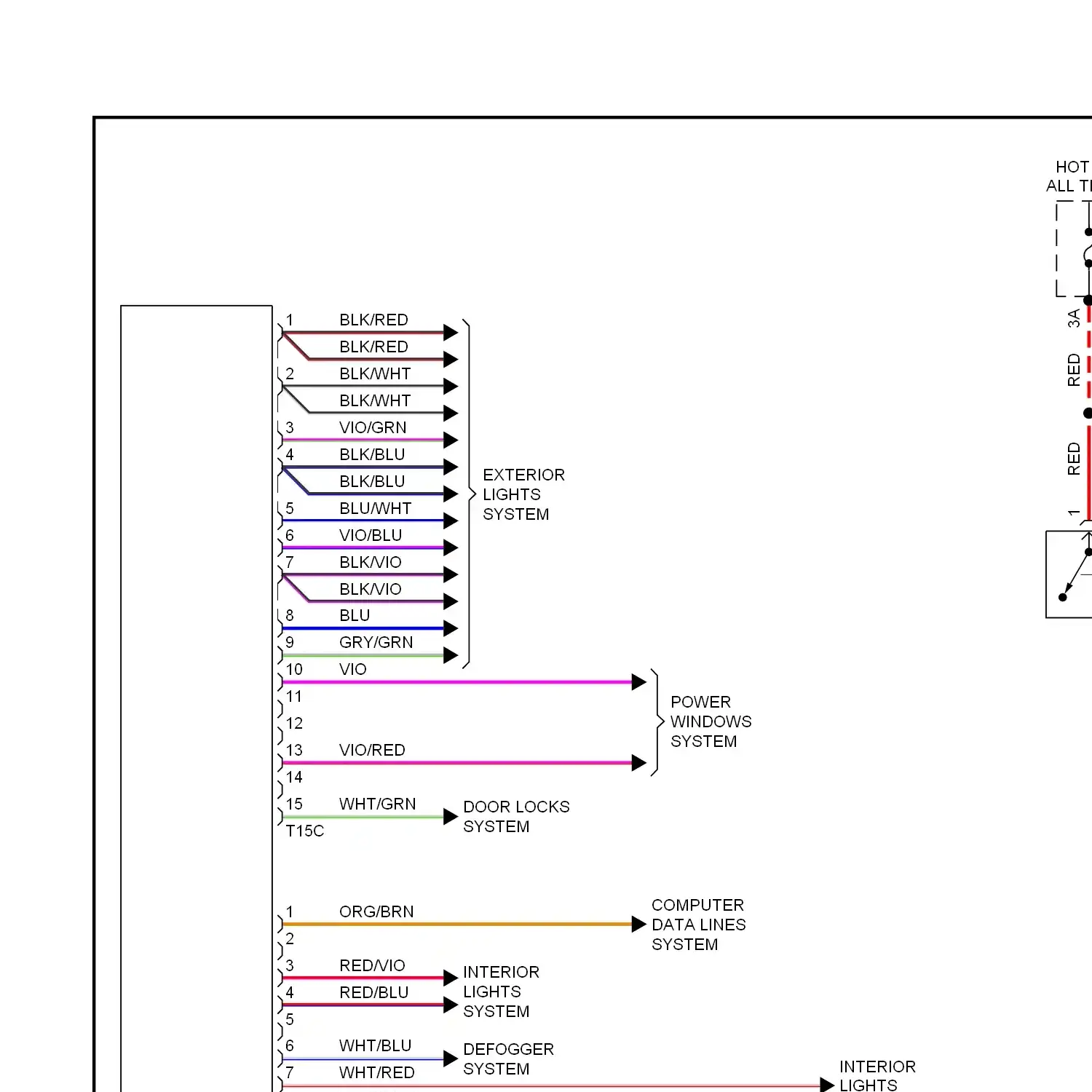Viewport: 1092px width, 1092px height.
Task: Click the BLU label at pin 8
Action: (x=355, y=615)
